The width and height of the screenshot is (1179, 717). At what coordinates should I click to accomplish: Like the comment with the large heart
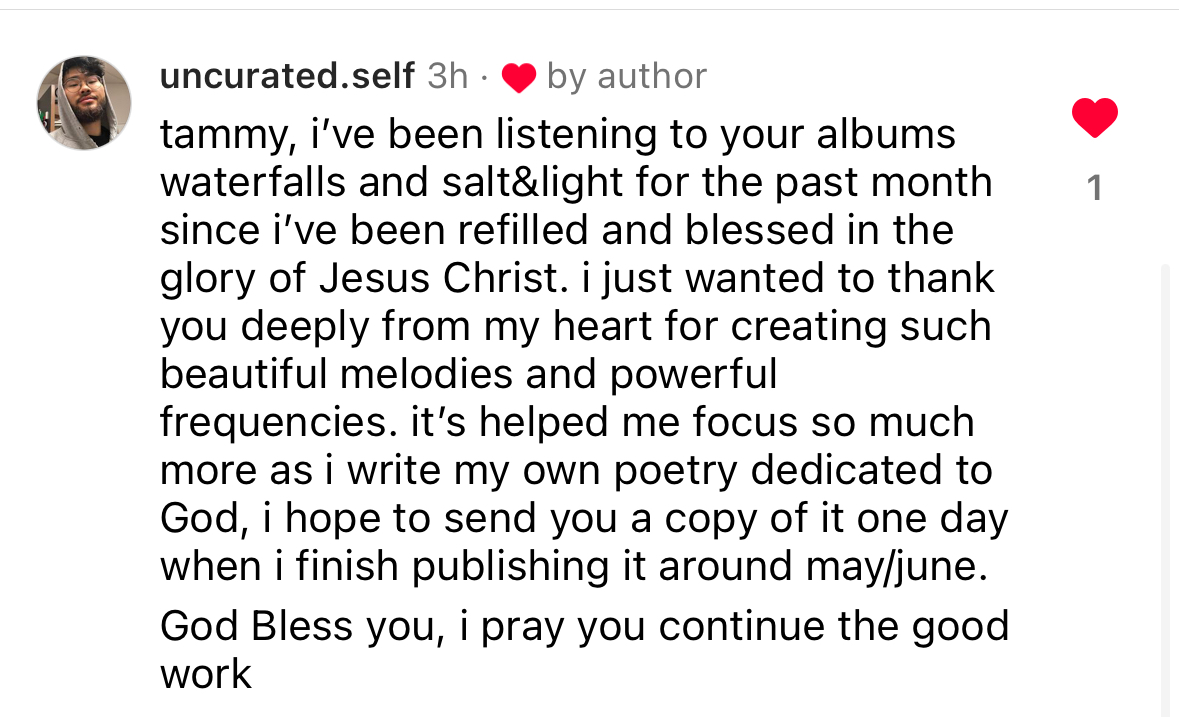(x=1094, y=117)
